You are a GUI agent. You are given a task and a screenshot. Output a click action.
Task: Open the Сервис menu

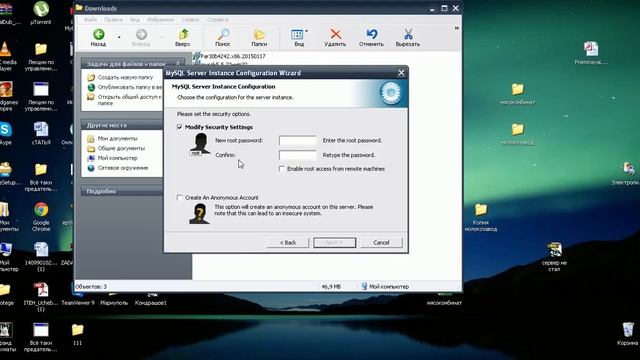pos(191,20)
